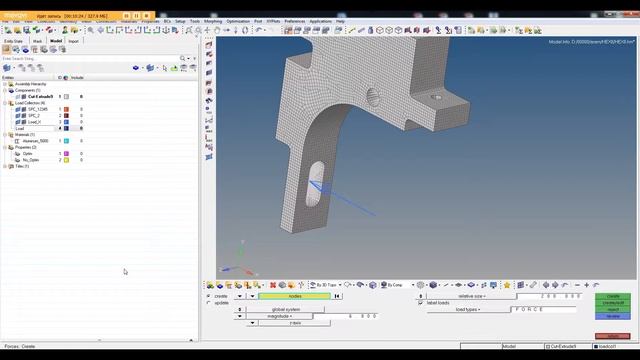
Task: Open the load types selector
Action: 468,309
